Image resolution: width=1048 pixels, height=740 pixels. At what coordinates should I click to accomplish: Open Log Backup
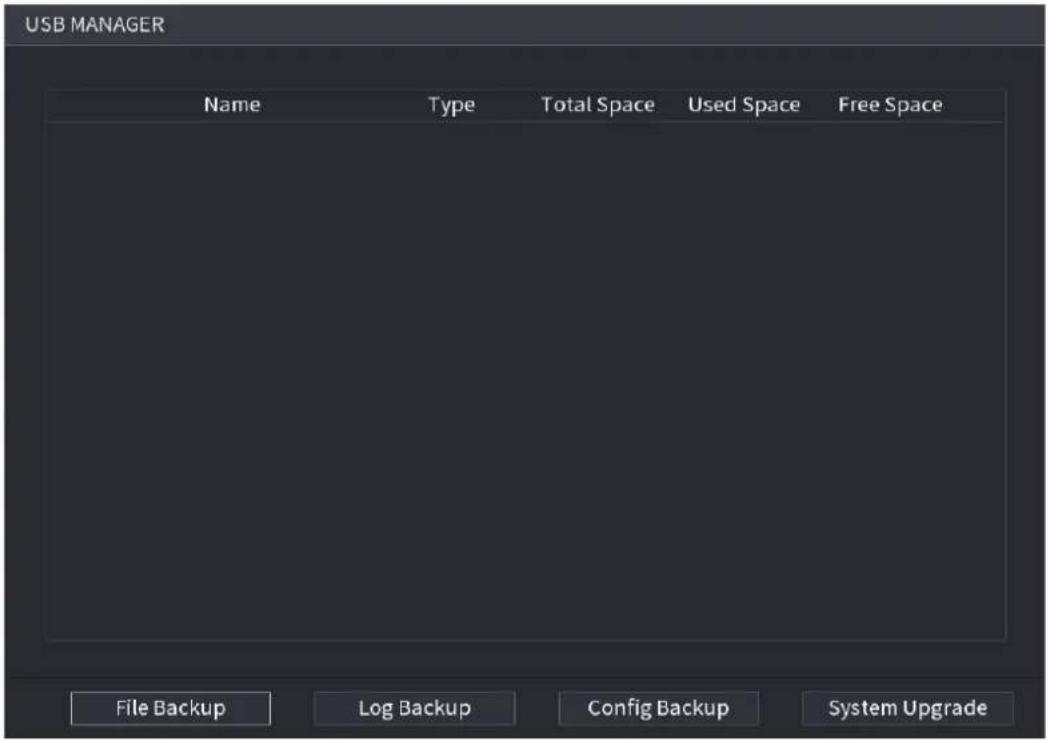[414, 708]
